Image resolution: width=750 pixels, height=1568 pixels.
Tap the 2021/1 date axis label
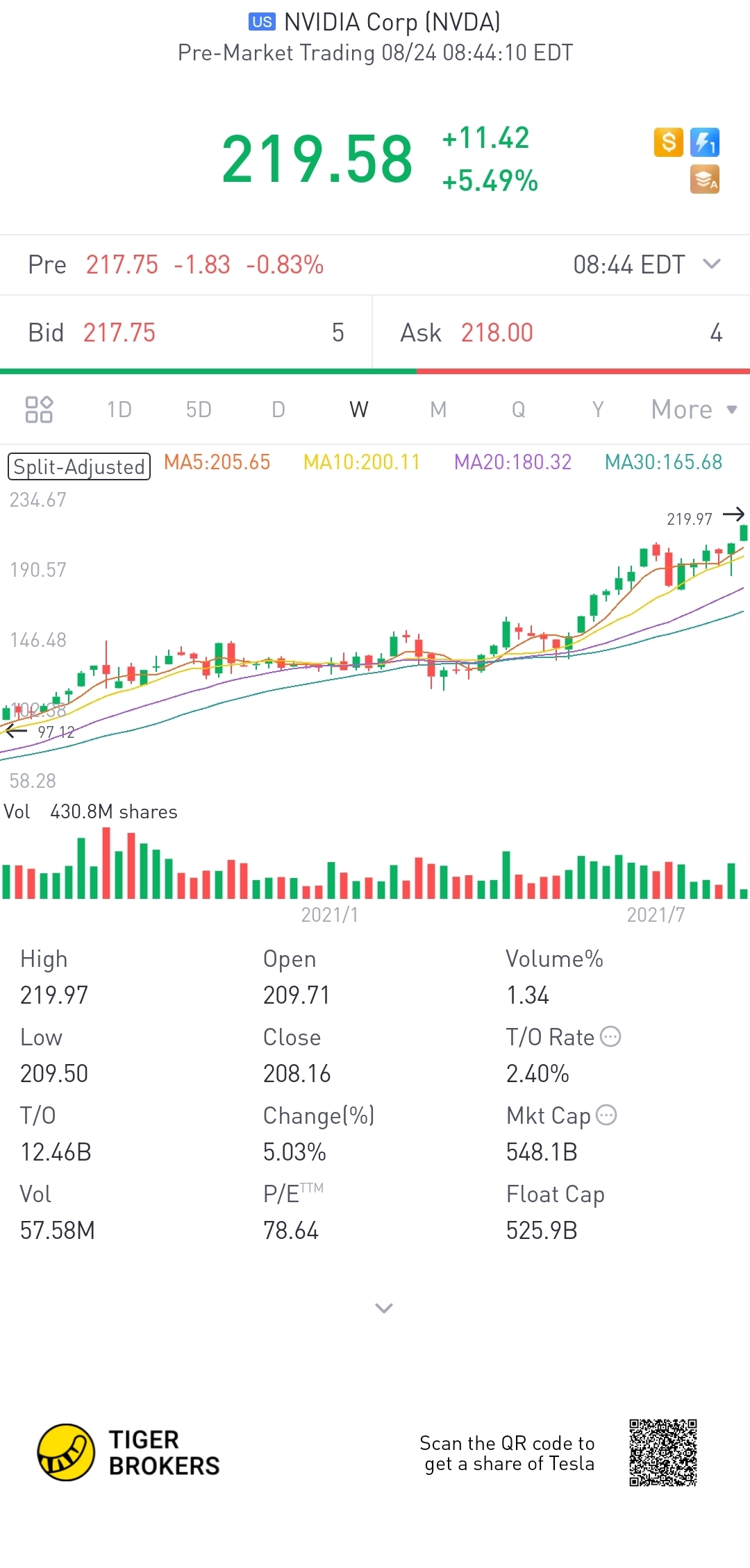[x=330, y=915]
